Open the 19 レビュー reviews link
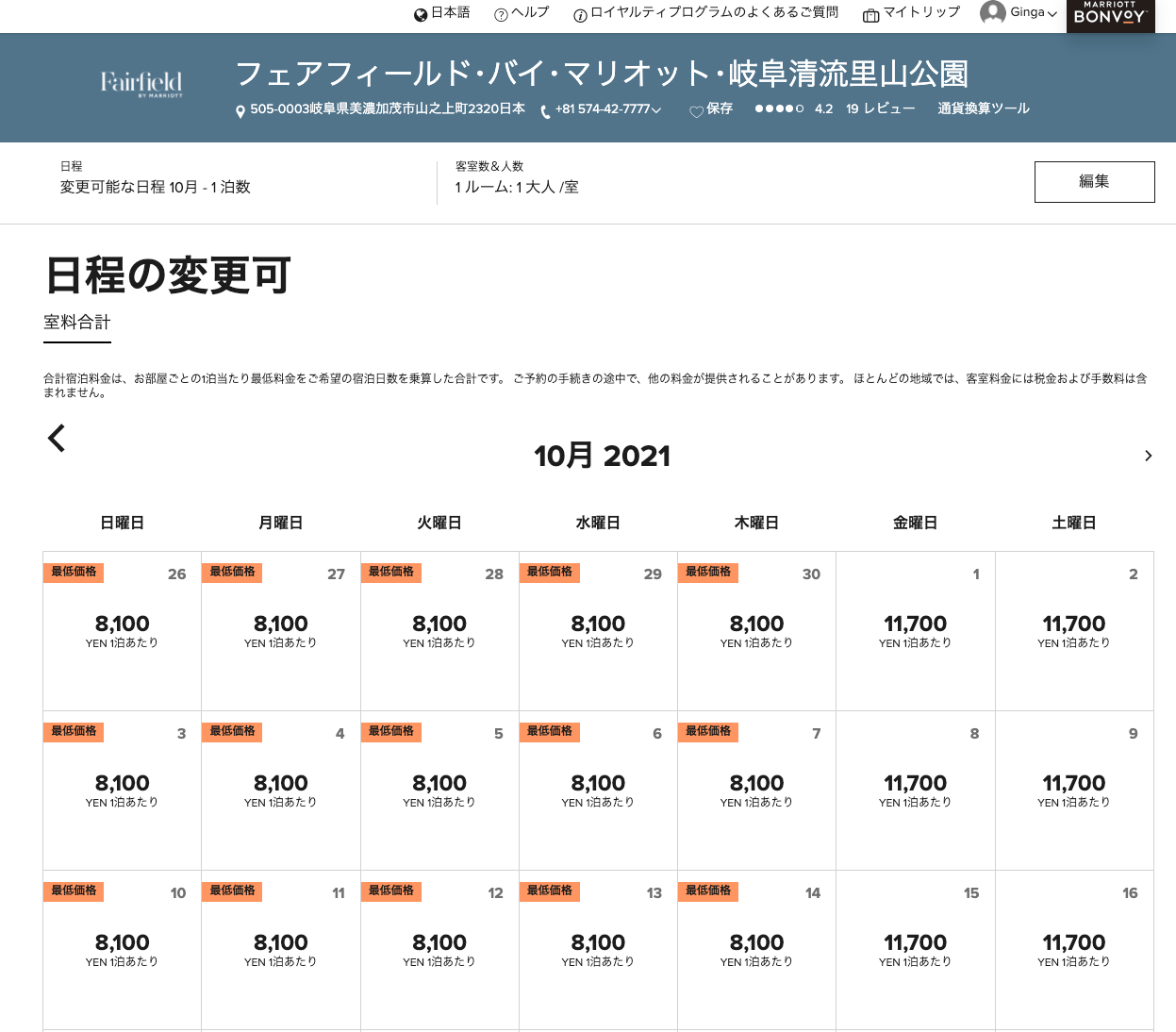The width and height of the screenshot is (1176, 1032). pyautogui.click(x=880, y=108)
